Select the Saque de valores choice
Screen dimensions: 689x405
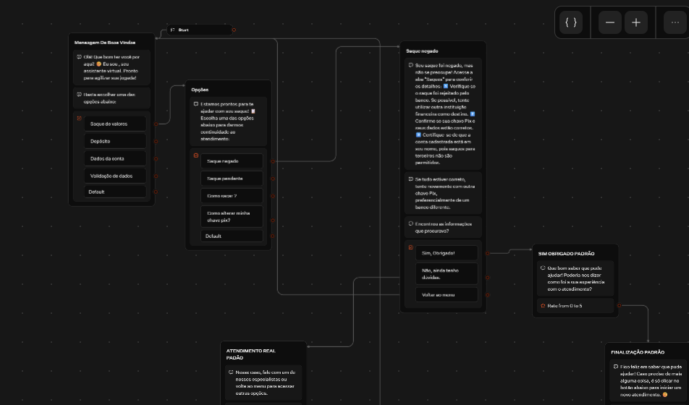[108, 124]
